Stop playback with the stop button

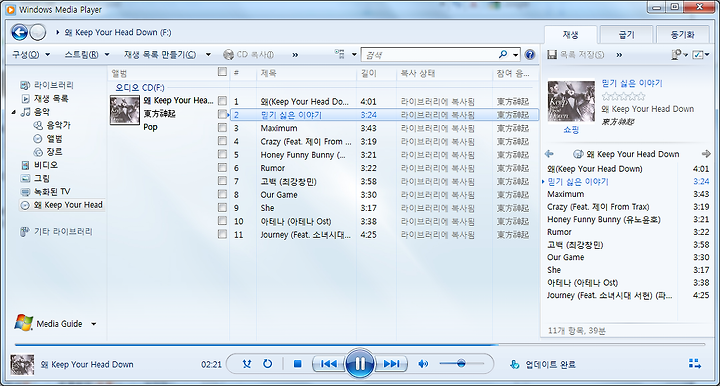298,364
